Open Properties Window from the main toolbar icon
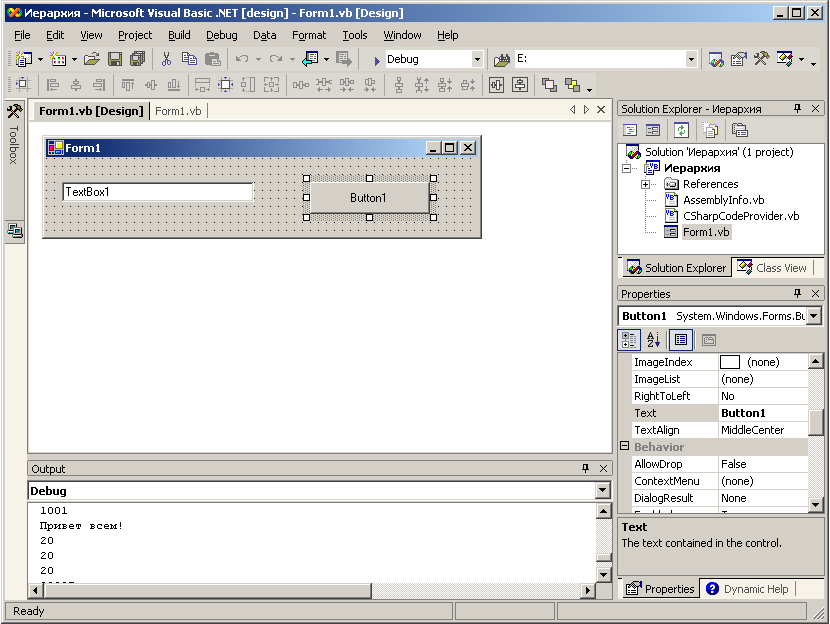 738,59
